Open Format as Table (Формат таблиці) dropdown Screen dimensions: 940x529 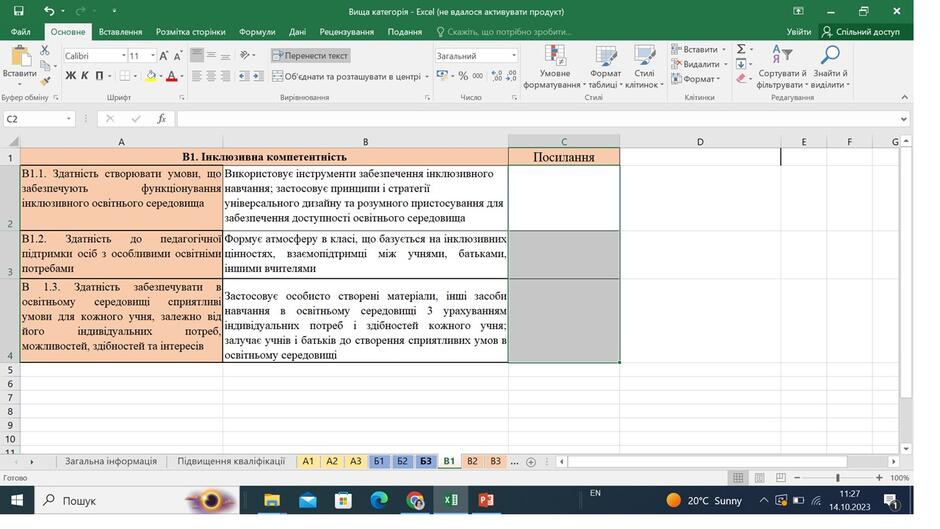605,66
